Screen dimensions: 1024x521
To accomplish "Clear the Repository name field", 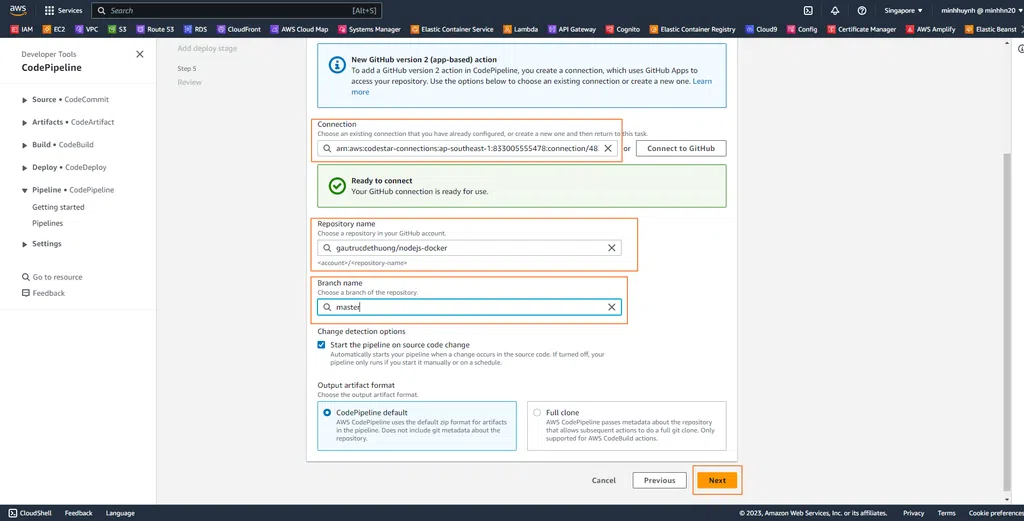I will pos(612,248).
